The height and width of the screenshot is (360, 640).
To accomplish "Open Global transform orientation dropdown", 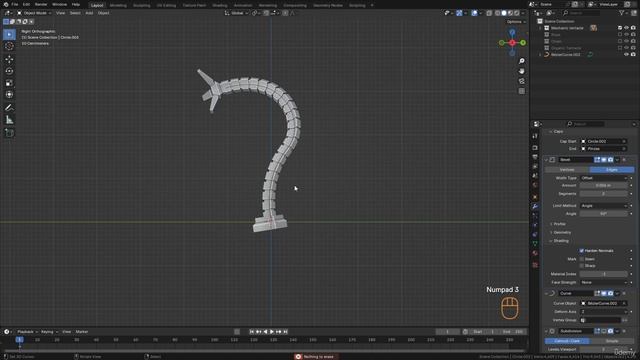I will coord(236,13).
